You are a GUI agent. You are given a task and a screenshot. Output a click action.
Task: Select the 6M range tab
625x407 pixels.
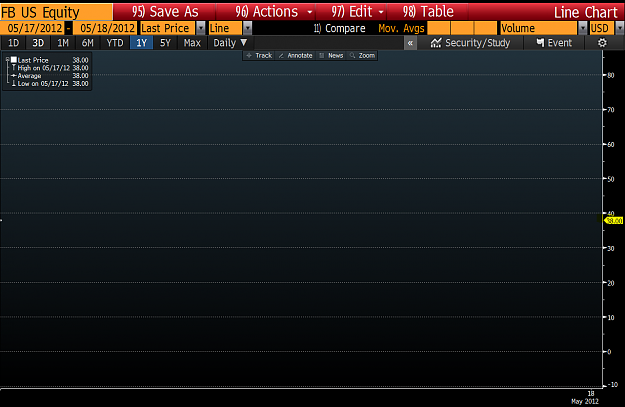(87, 43)
